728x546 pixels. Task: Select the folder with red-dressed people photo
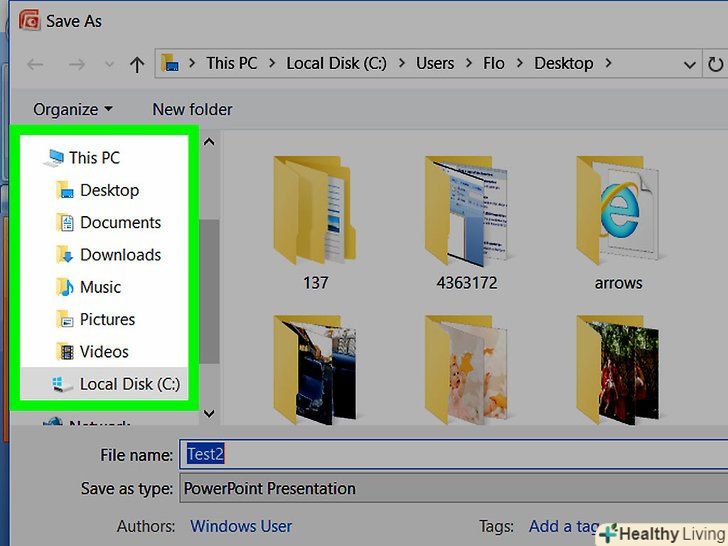(618, 370)
